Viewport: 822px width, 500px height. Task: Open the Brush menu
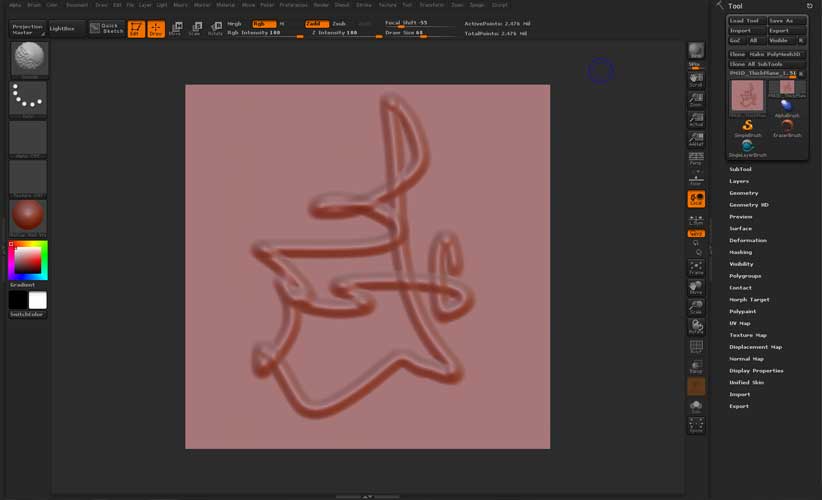(34, 5)
